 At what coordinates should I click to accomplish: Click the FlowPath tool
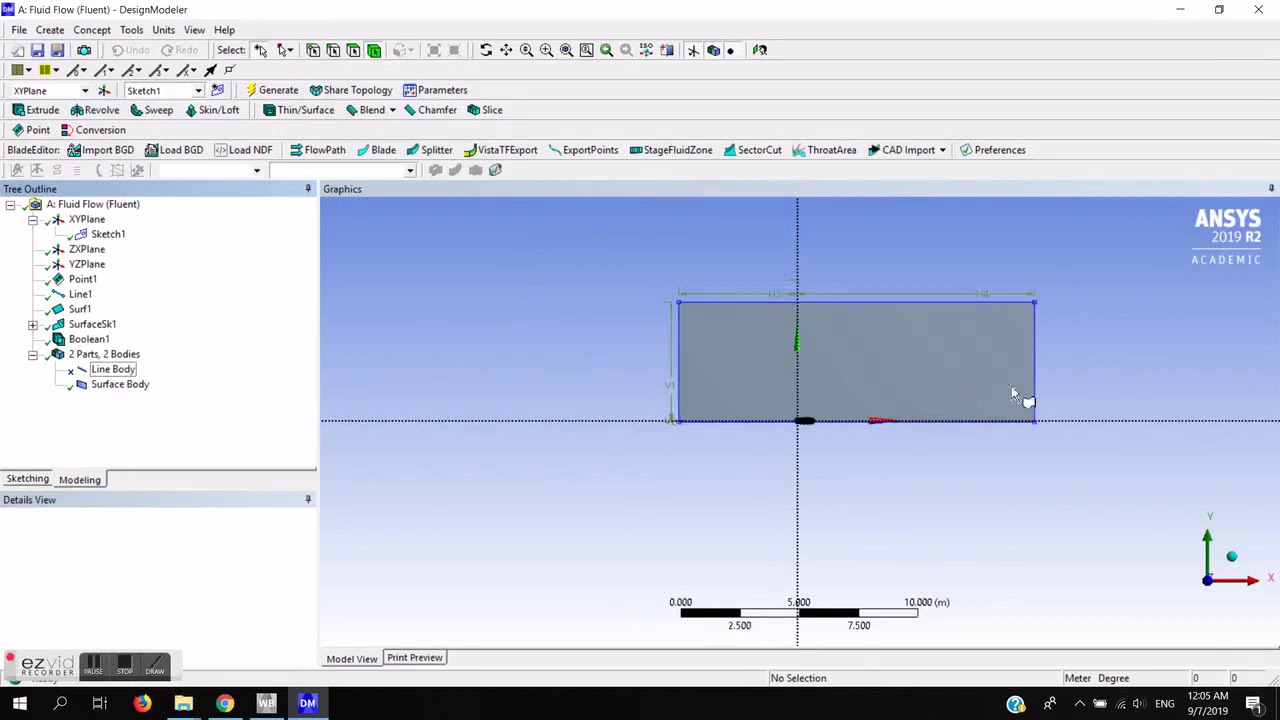coord(317,150)
